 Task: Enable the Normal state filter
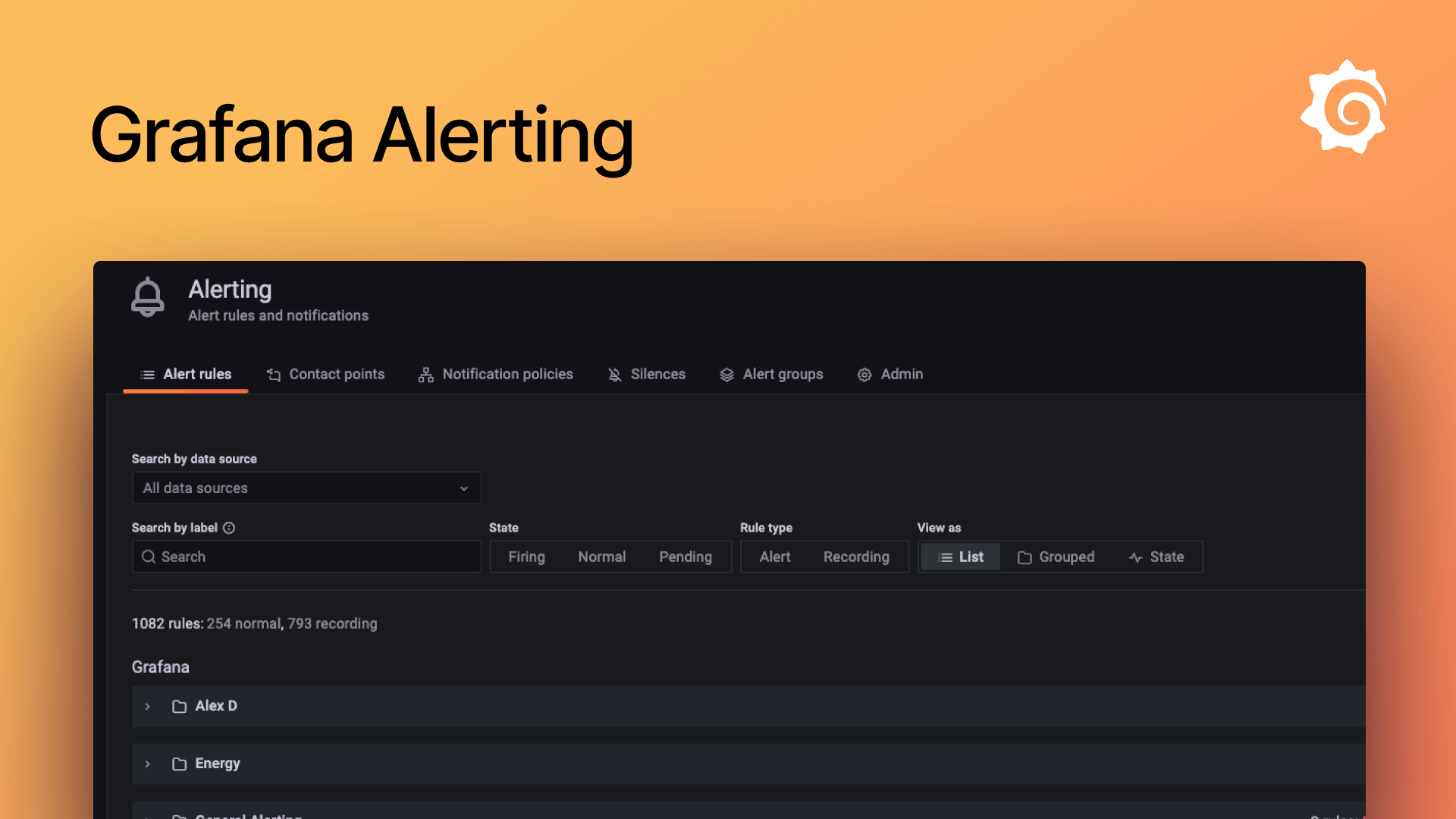pos(602,556)
